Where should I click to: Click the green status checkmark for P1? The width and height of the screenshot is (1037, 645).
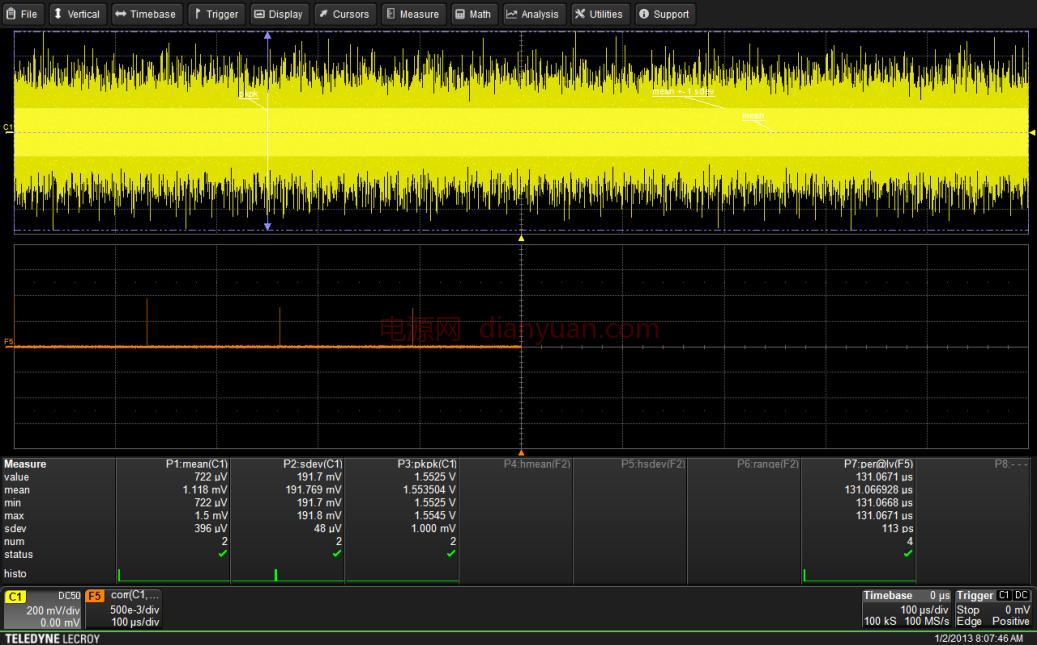222,554
